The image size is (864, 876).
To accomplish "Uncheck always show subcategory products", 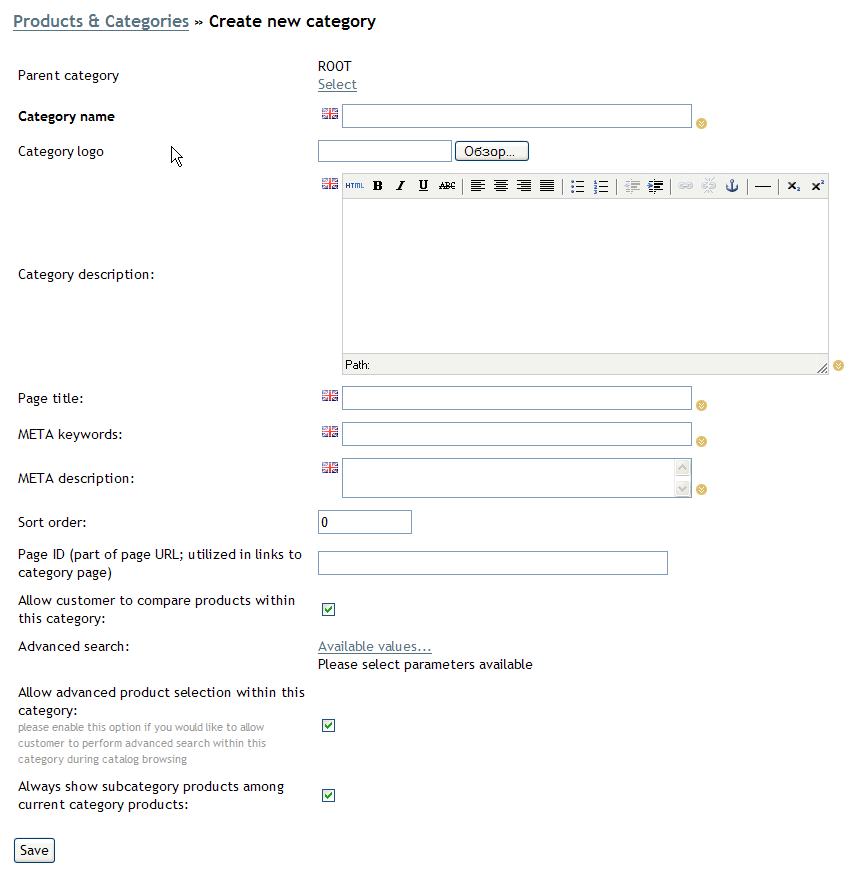I will coord(328,796).
